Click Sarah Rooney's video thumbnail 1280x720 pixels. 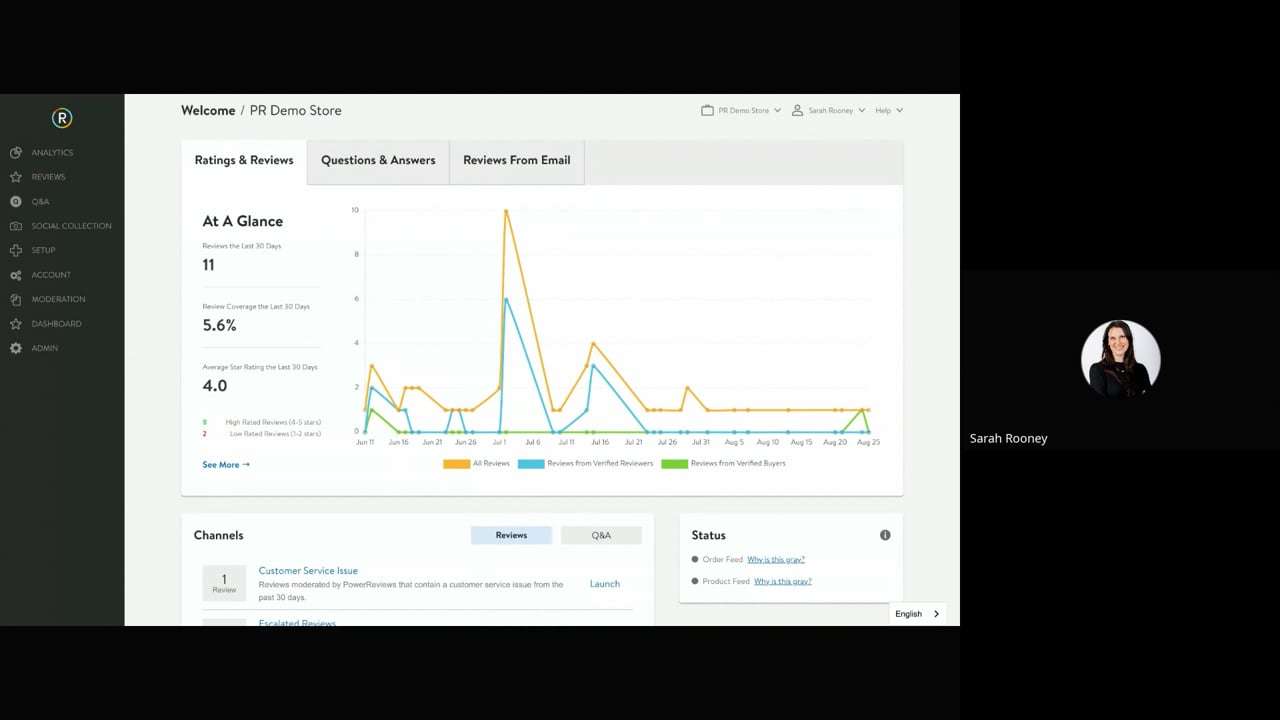(1120, 359)
